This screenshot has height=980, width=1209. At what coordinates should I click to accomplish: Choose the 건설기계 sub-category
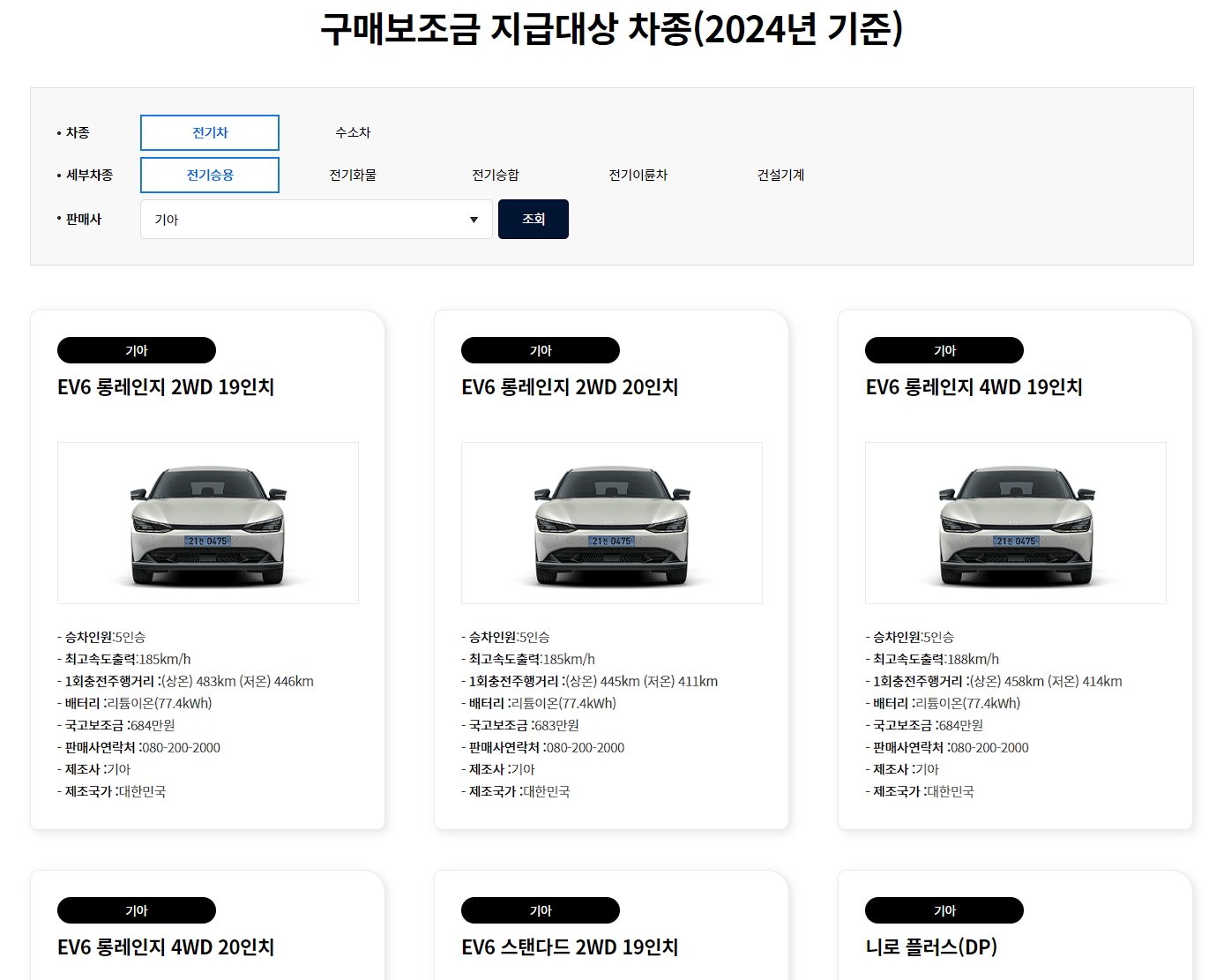point(781,175)
